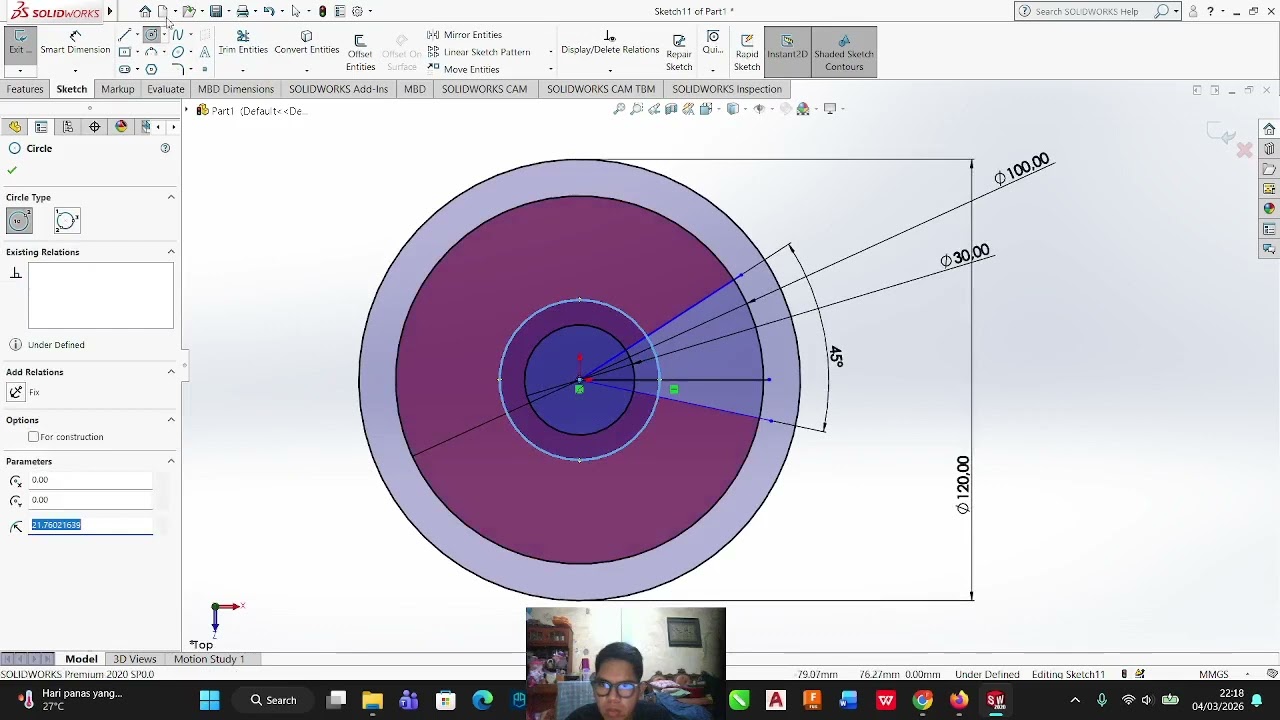Click the X center coordinate field
1280x720 pixels.
coord(91,480)
